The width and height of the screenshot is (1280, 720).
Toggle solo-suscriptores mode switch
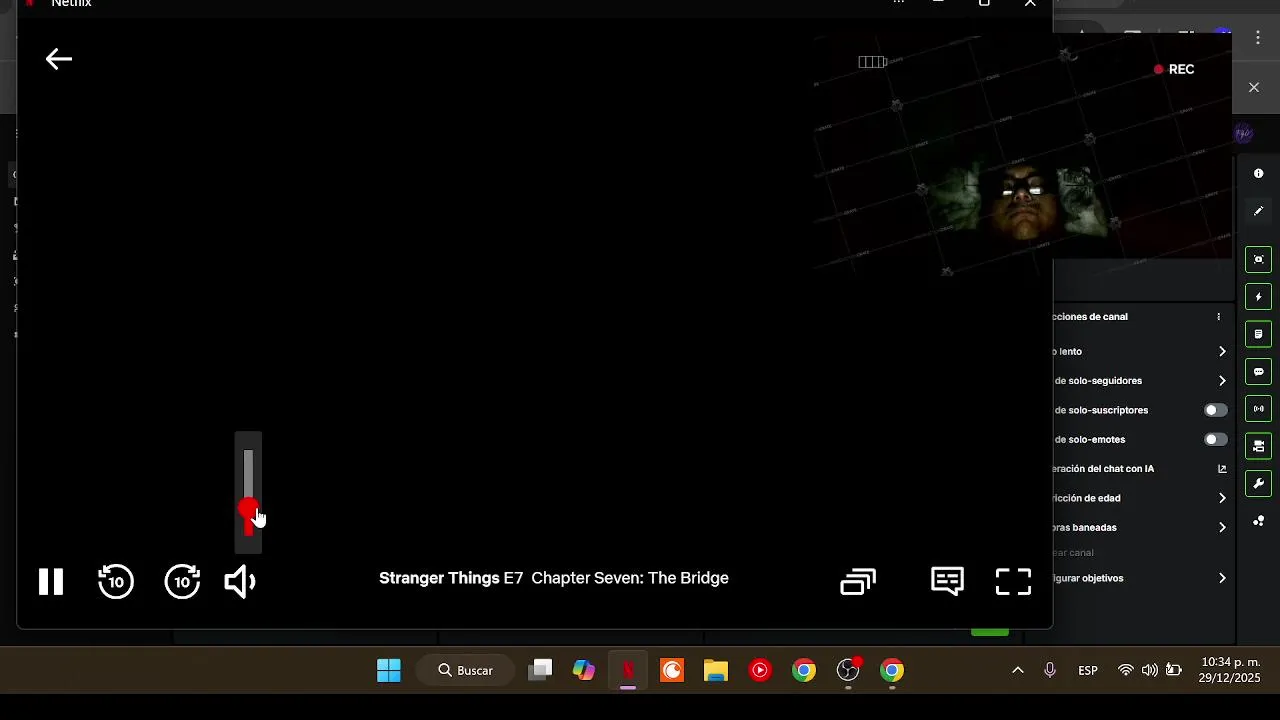pyautogui.click(x=1215, y=410)
